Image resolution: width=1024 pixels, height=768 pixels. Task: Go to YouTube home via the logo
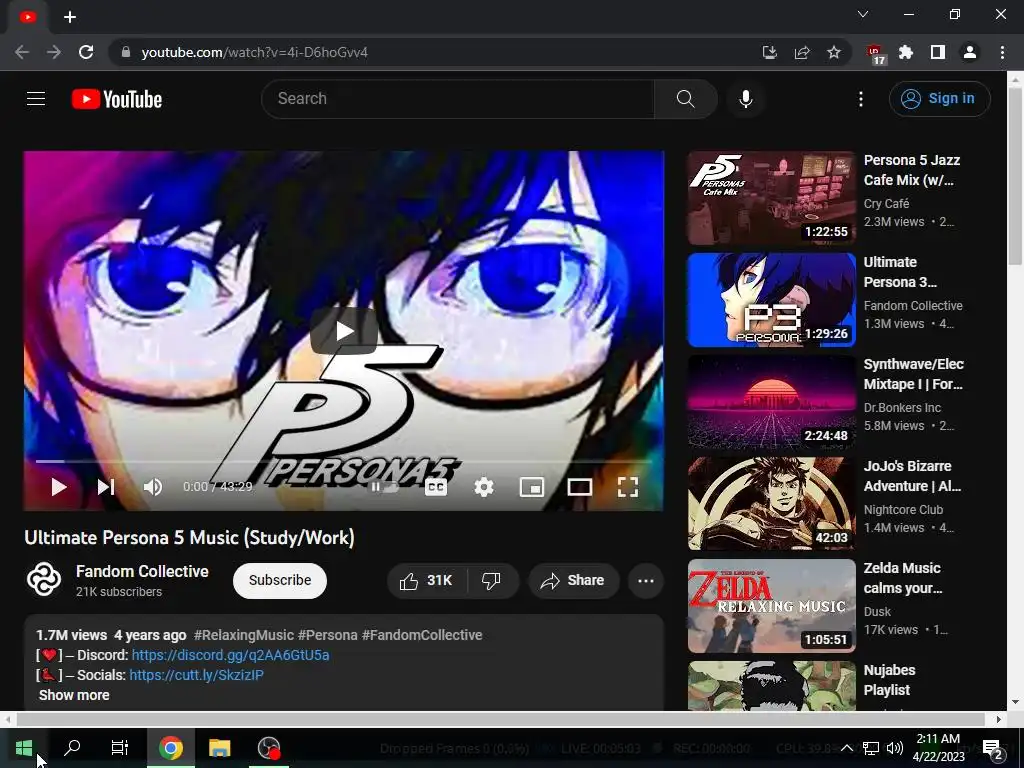point(117,99)
